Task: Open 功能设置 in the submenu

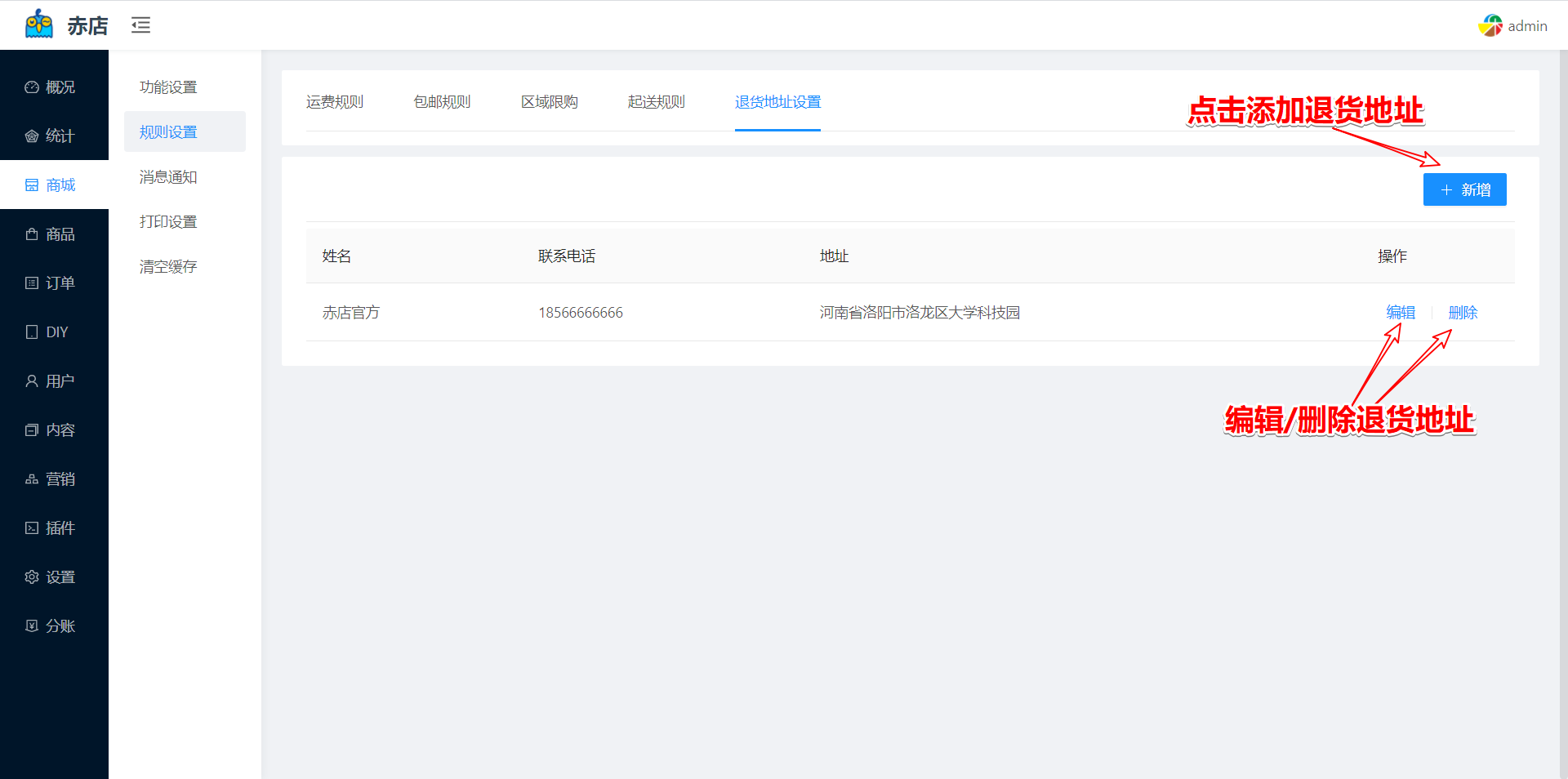Action: point(168,87)
